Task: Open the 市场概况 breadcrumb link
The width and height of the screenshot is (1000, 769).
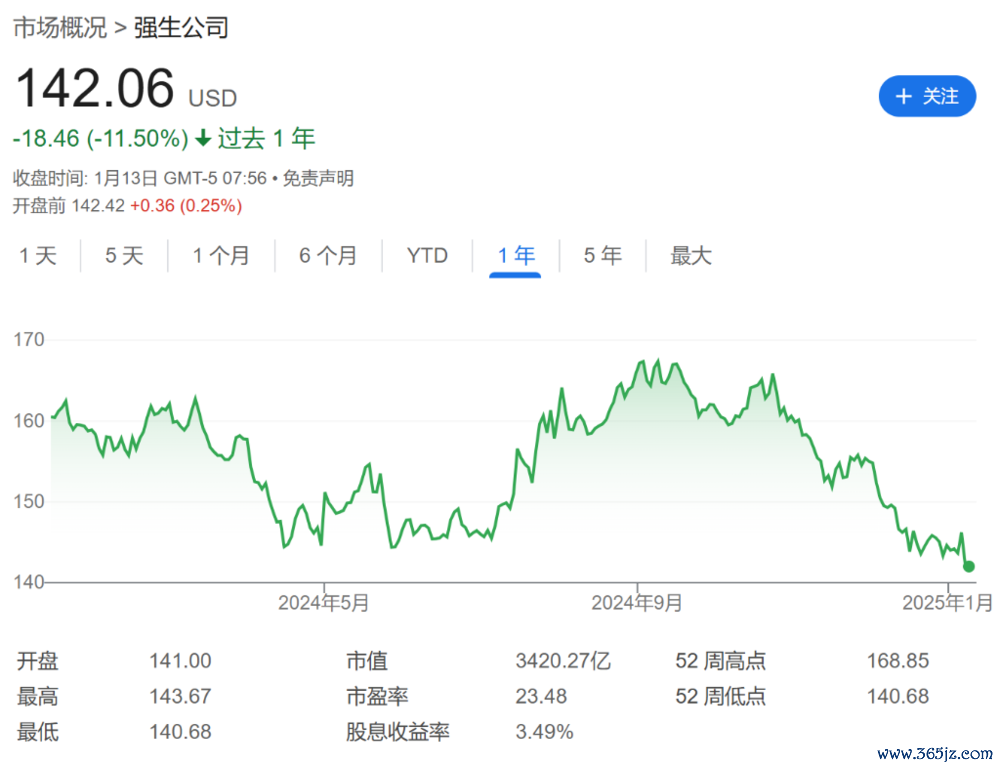Action: point(60,27)
